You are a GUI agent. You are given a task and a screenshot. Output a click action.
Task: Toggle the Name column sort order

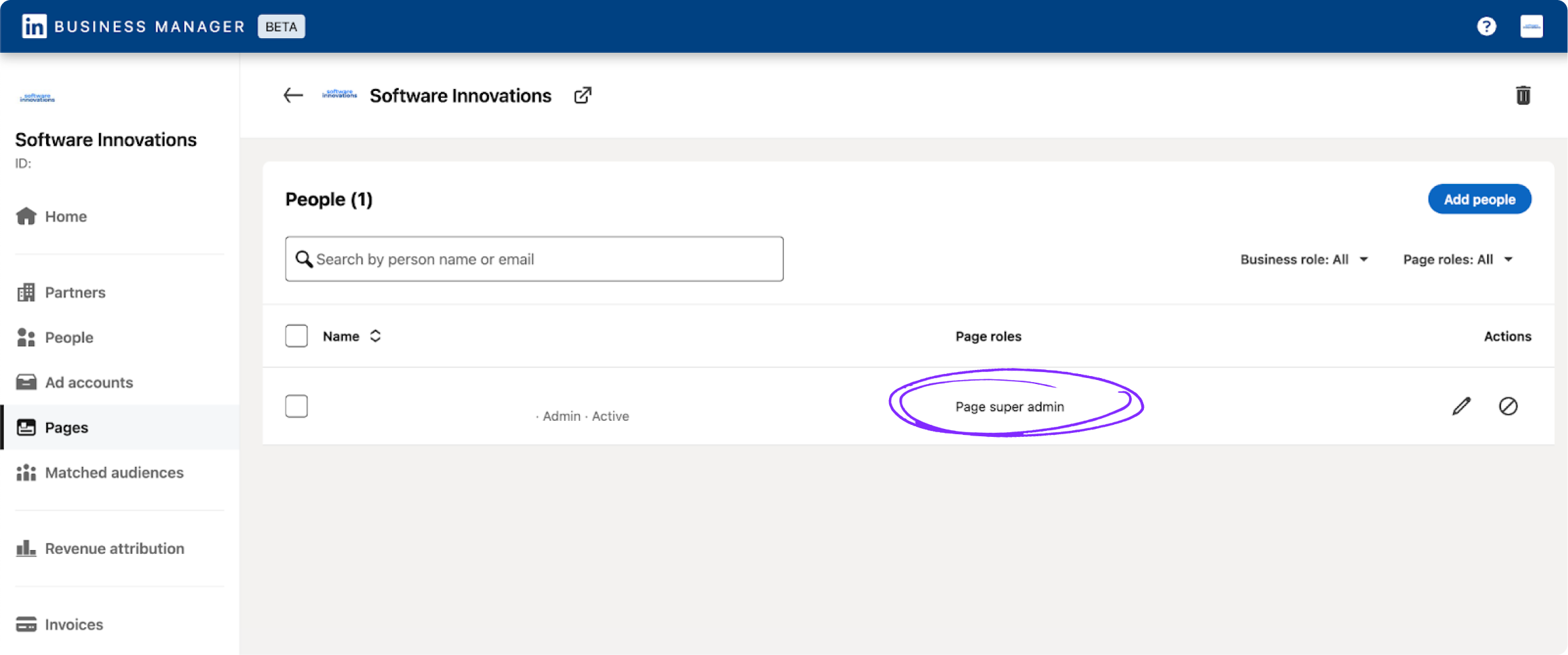coord(375,336)
